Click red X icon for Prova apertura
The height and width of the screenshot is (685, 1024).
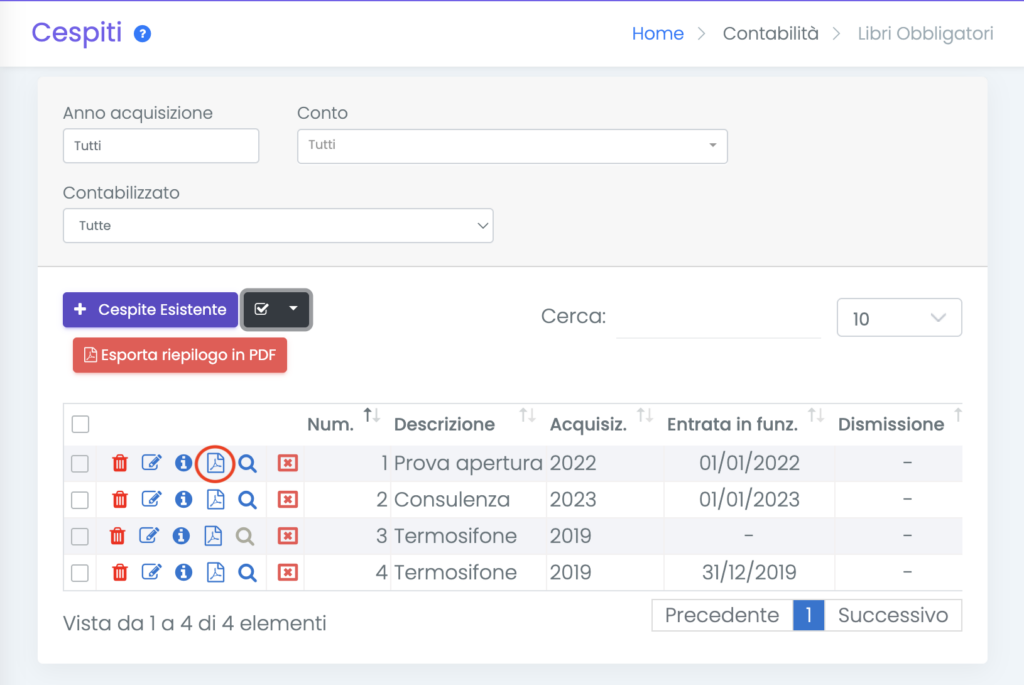click(x=288, y=463)
